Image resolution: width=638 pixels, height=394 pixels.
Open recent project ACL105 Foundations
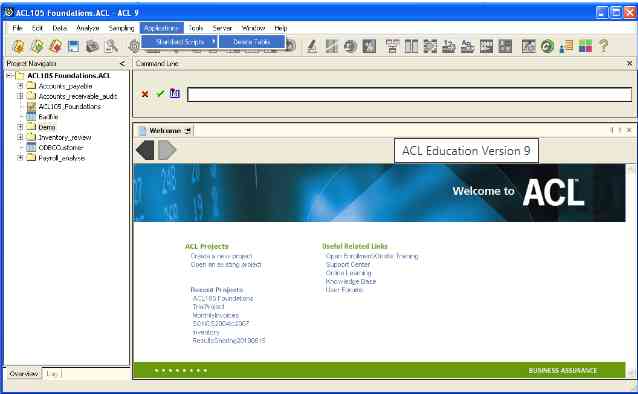tap(223, 298)
